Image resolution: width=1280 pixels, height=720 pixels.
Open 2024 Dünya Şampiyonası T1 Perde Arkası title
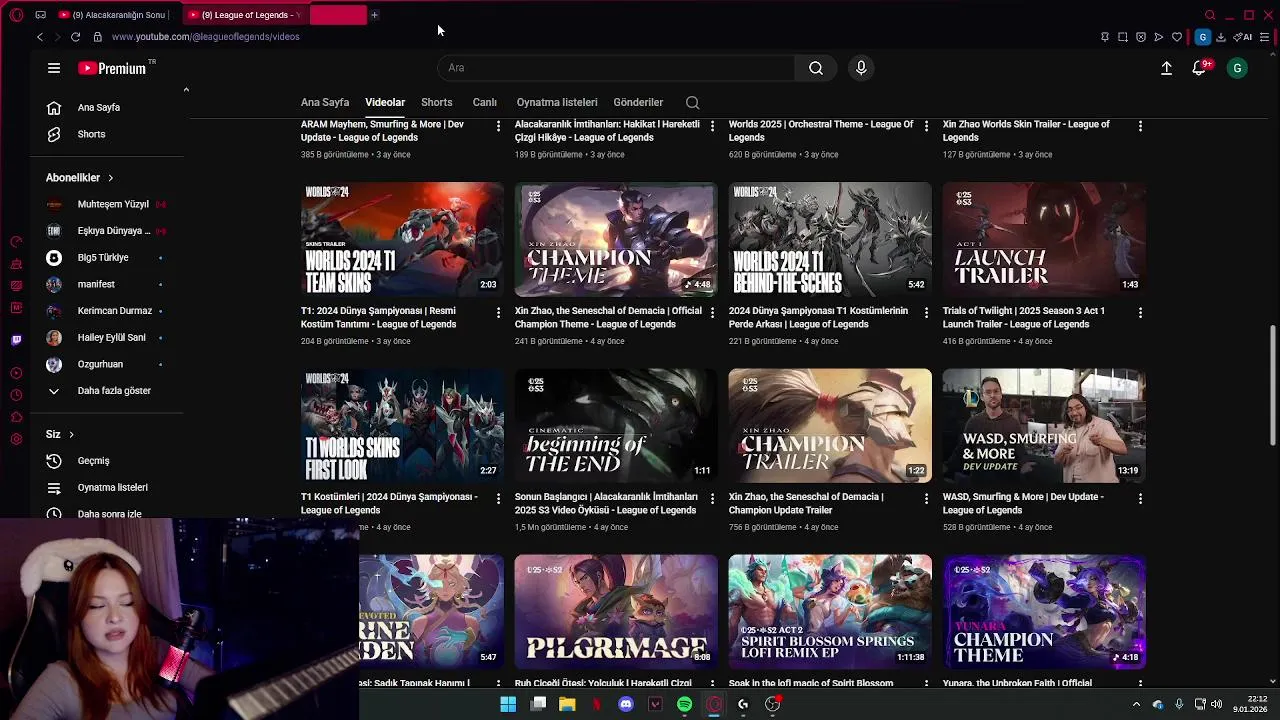818,317
